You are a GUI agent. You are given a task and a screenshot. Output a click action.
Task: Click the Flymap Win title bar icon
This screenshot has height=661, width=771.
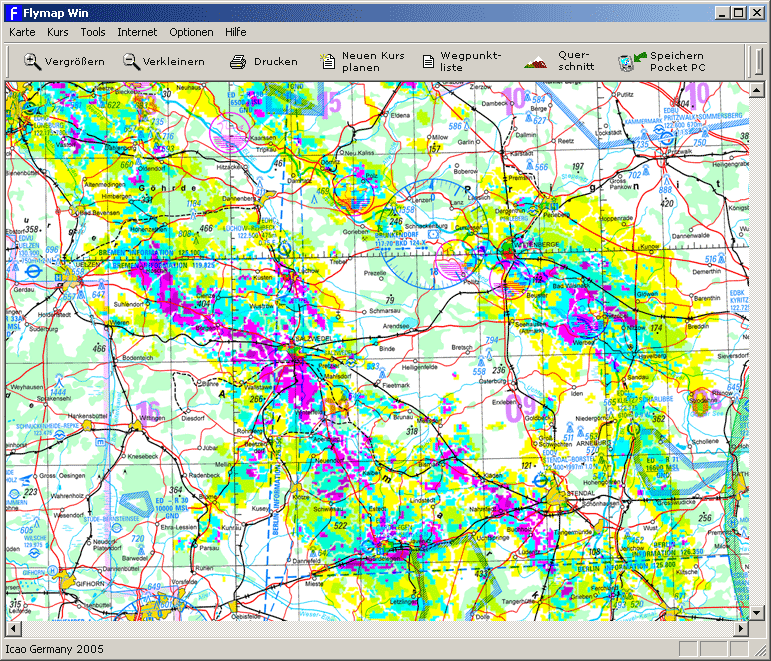click(x=14, y=13)
